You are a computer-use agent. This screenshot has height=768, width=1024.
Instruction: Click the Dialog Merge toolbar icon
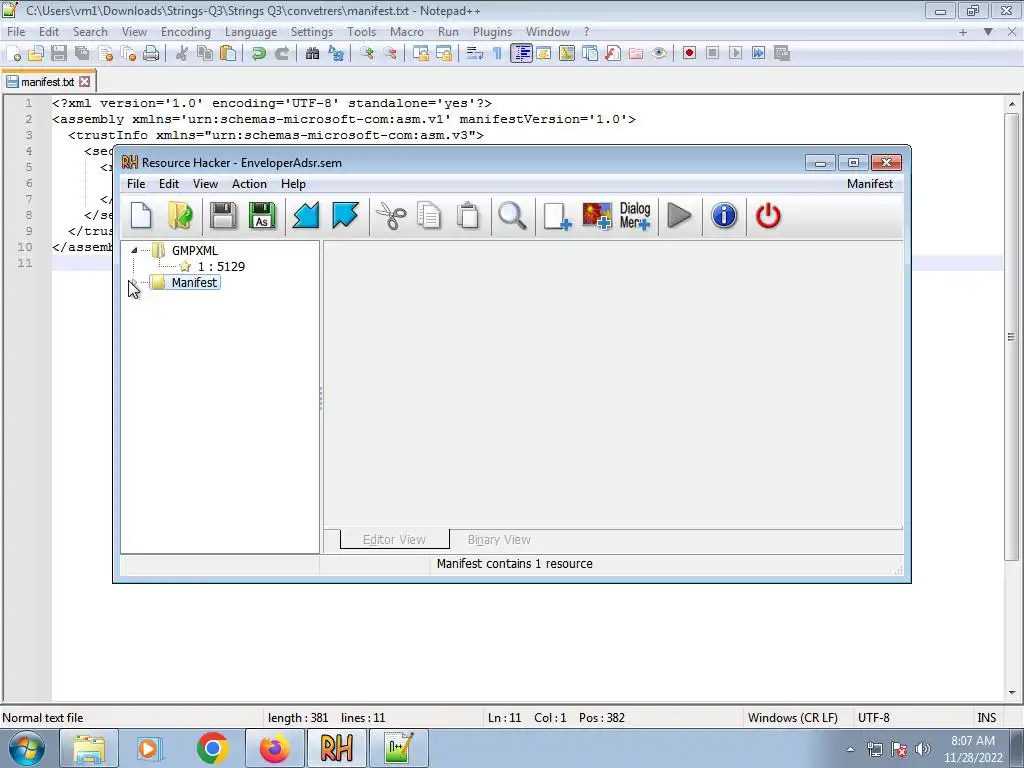635,216
